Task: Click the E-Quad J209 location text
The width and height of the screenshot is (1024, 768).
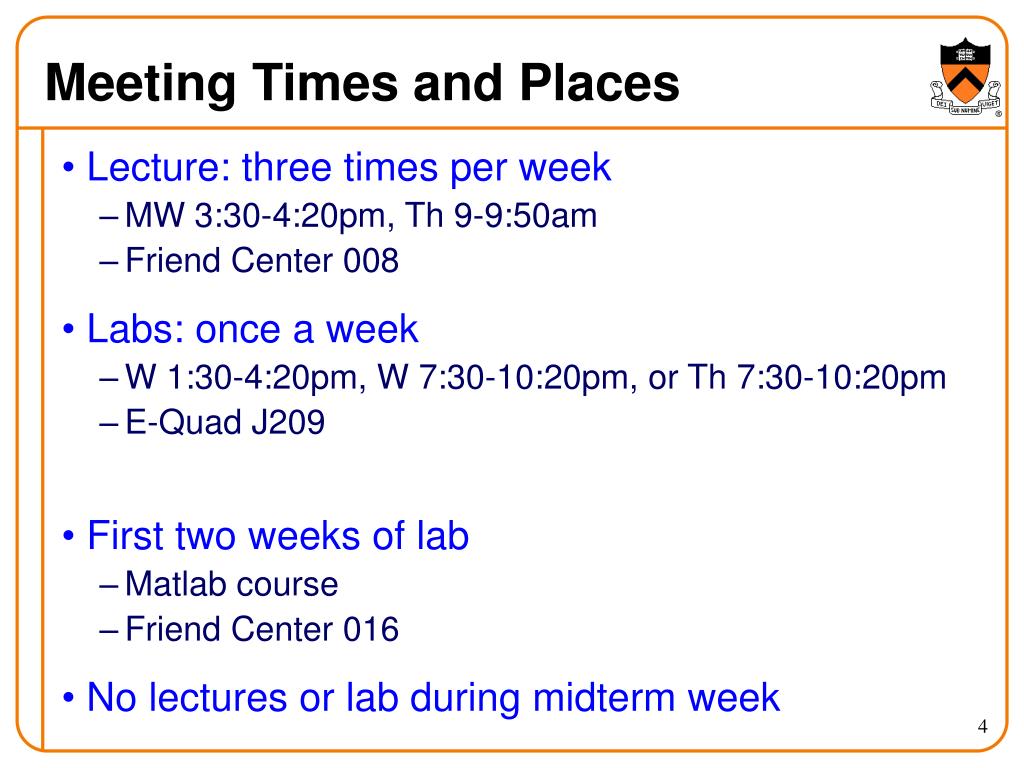Action: (x=225, y=422)
